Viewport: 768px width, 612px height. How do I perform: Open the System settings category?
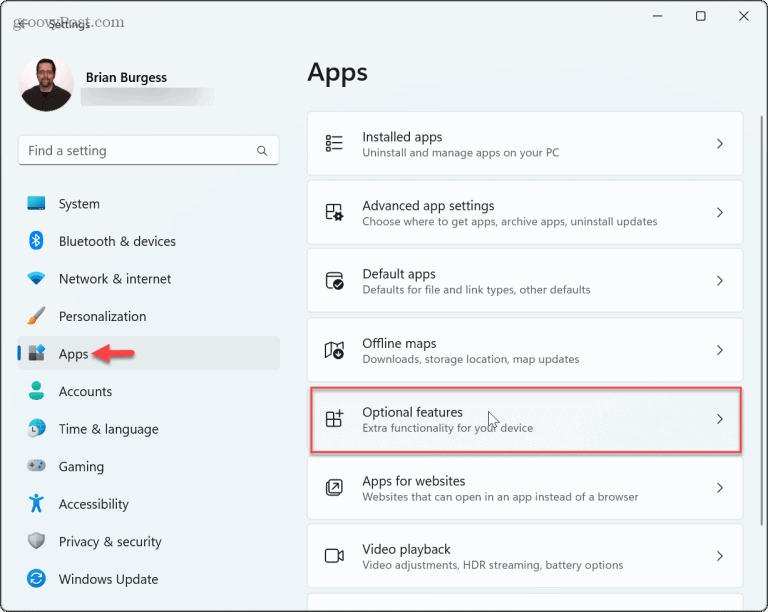148,204
